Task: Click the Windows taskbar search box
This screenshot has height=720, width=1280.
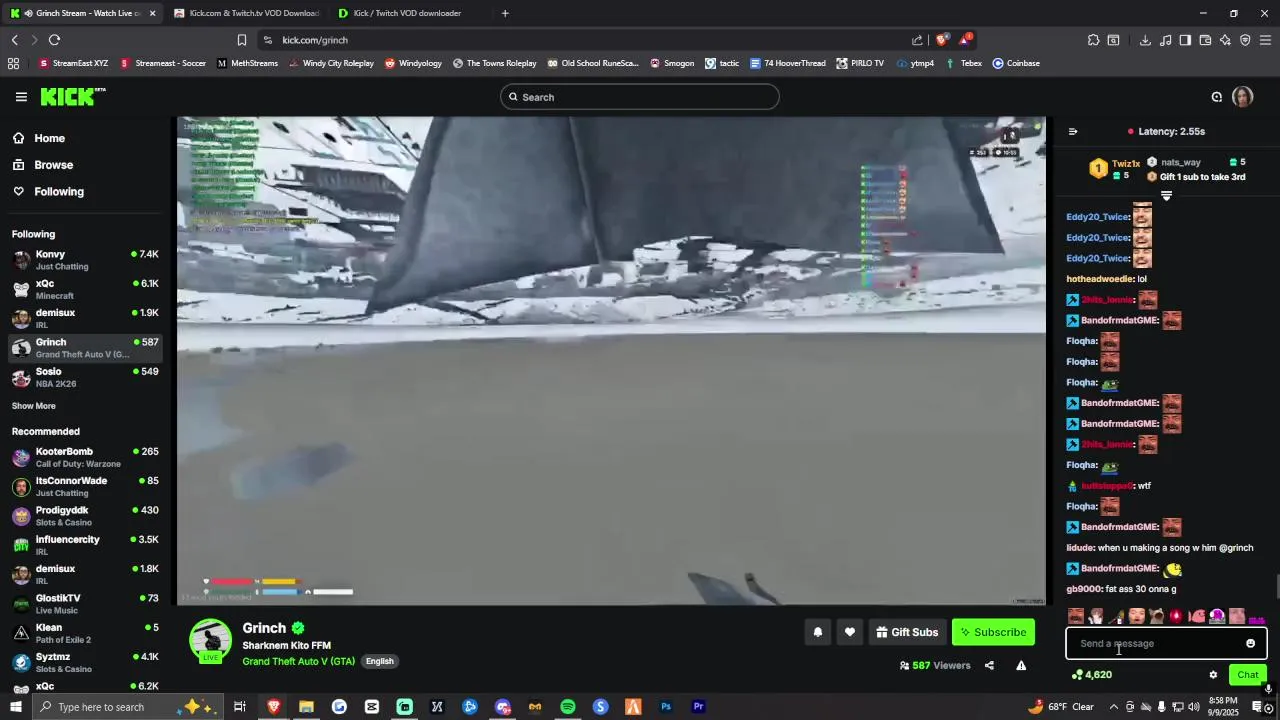Action: point(128,707)
